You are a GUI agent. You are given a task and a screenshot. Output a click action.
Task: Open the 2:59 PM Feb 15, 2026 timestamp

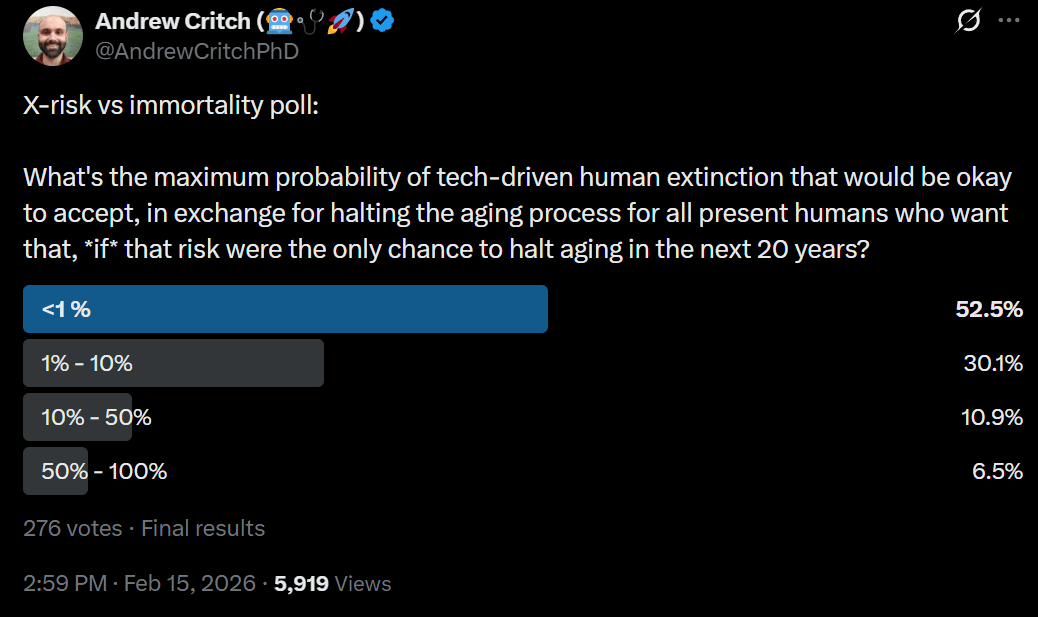pyautogui.click(x=139, y=583)
